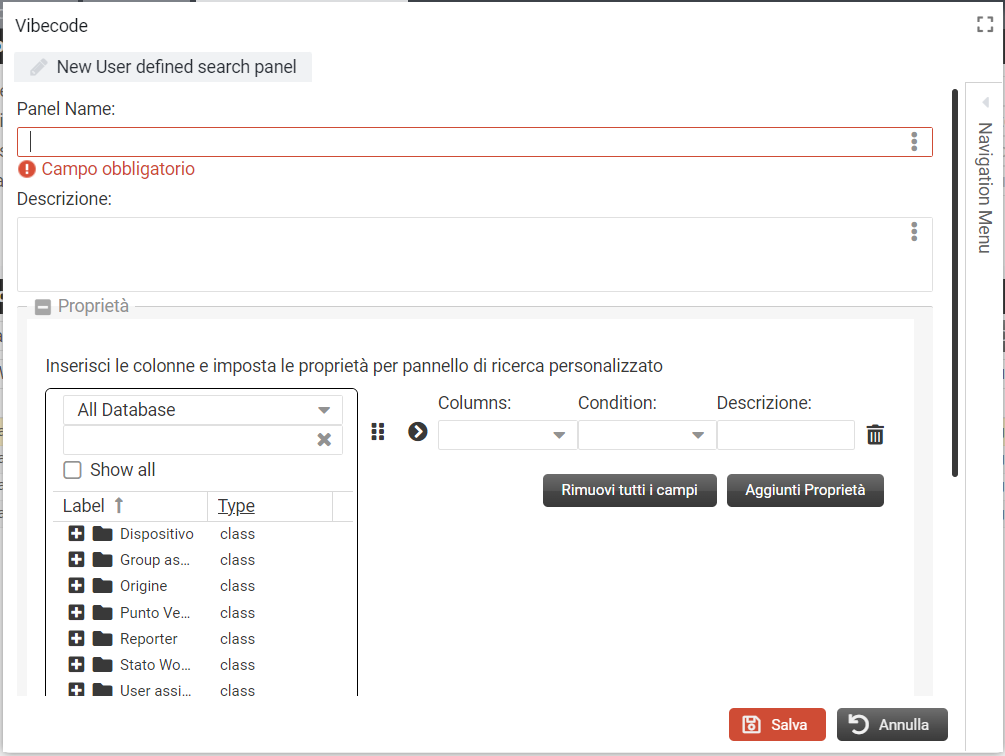Open Descrizione field three-dot menu

coord(914,232)
